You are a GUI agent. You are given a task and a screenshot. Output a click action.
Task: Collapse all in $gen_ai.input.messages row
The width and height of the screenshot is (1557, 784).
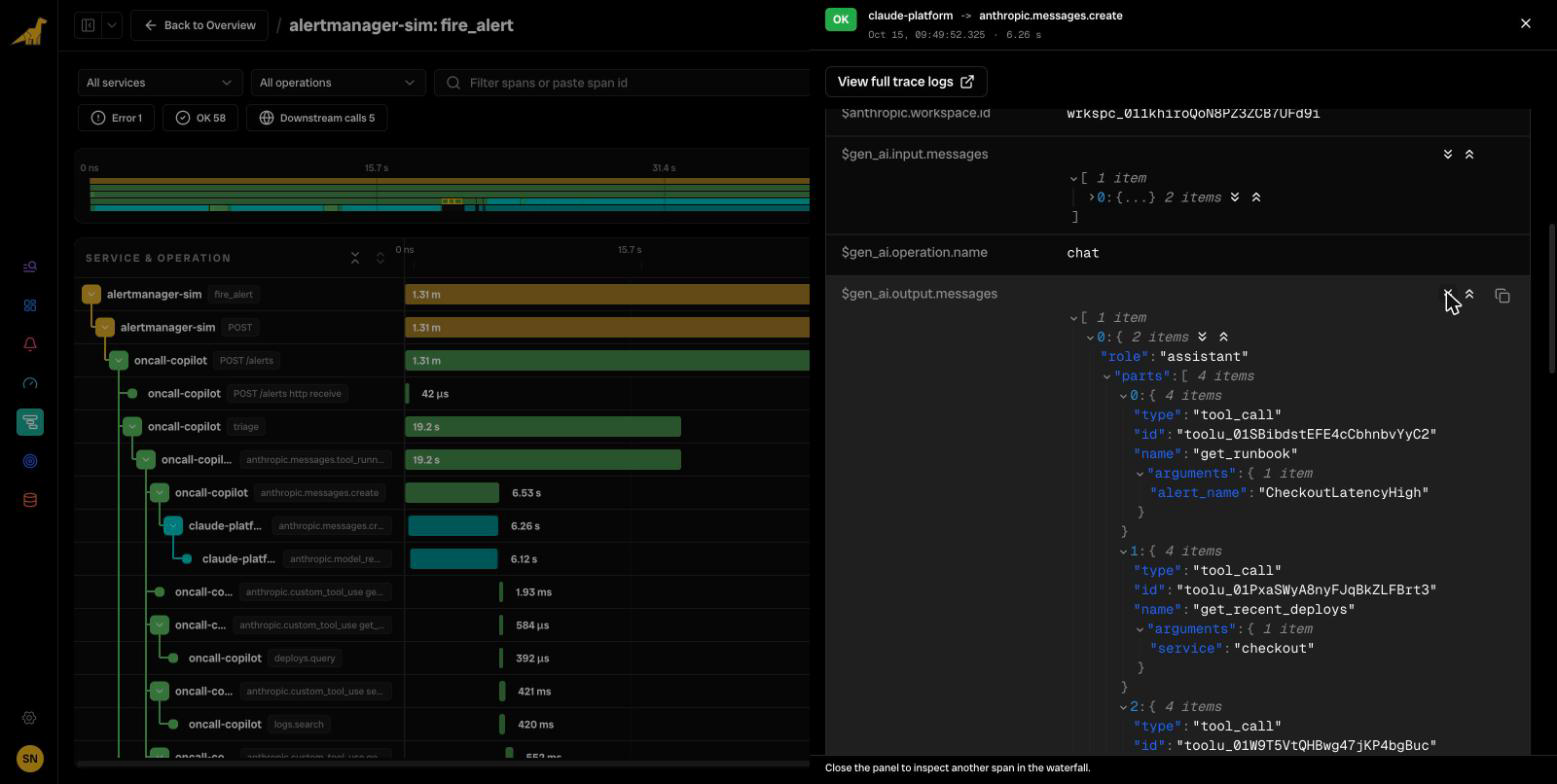[x=1469, y=155]
